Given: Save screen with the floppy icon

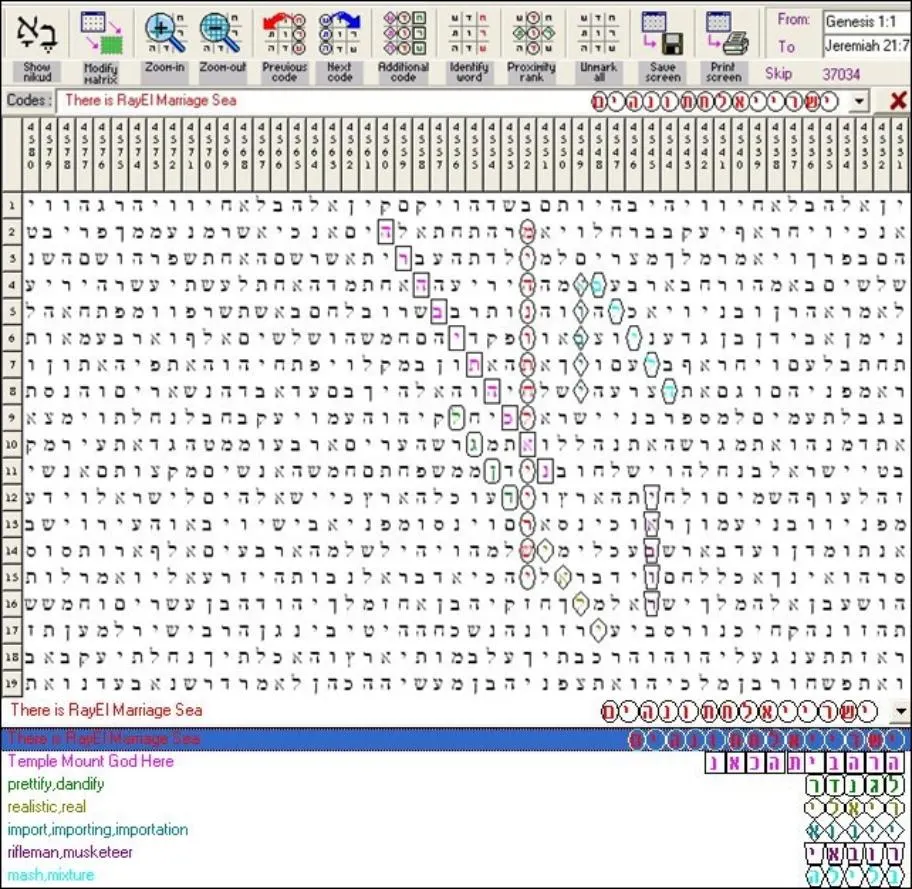Looking at the screenshot, I should (x=662, y=33).
